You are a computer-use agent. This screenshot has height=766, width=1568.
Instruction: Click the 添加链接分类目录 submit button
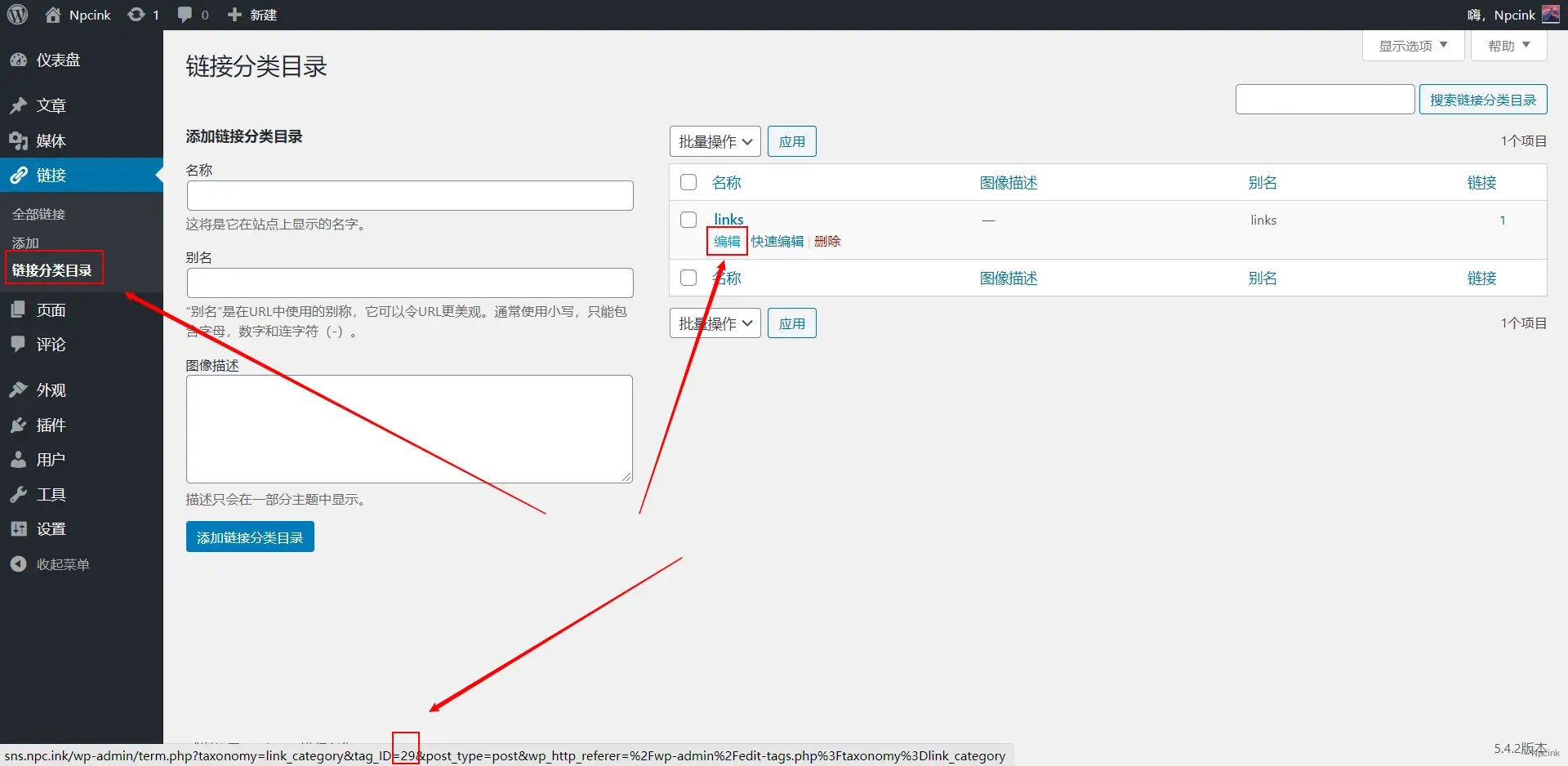(x=250, y=537)
